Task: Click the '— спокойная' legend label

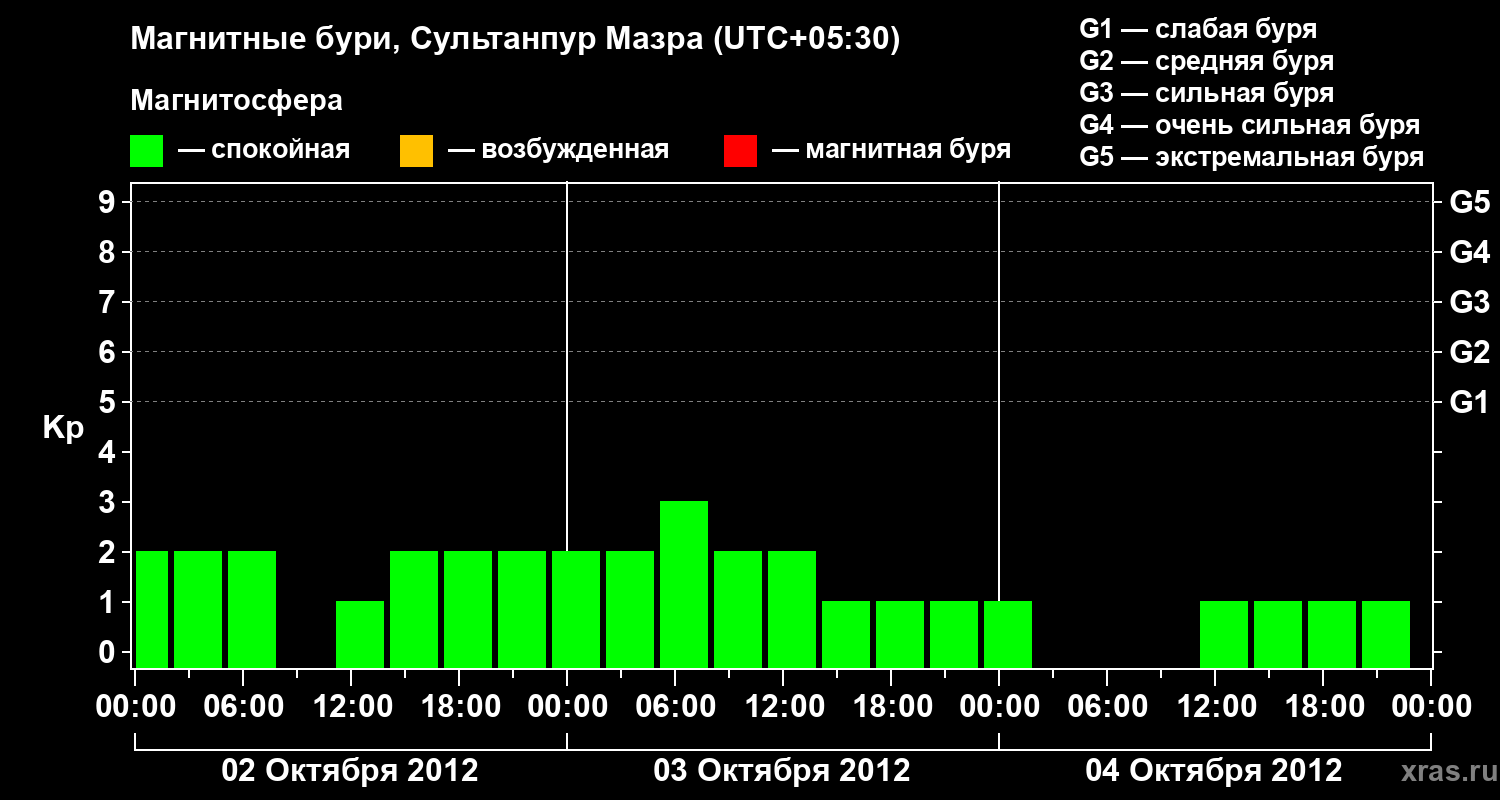Action: (264, 150)
